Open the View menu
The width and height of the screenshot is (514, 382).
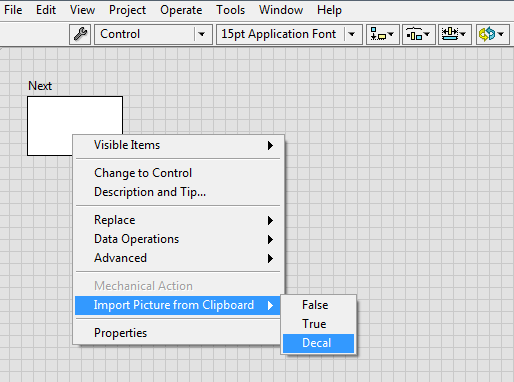click(82, 10)
